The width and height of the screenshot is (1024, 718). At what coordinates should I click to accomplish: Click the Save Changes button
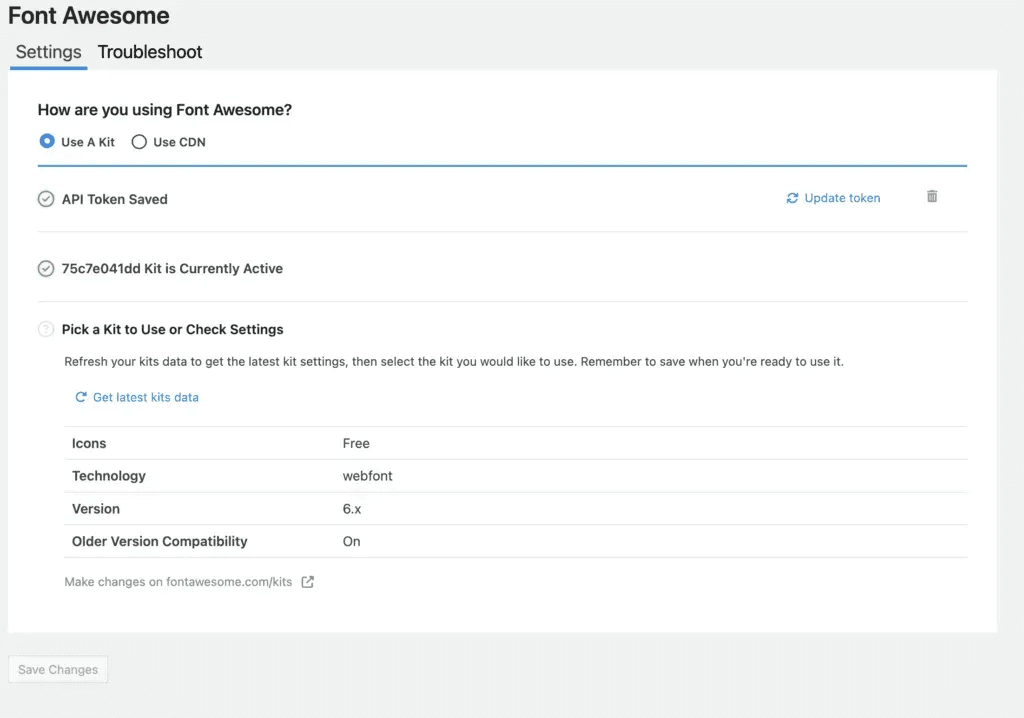tap(58, 669)
